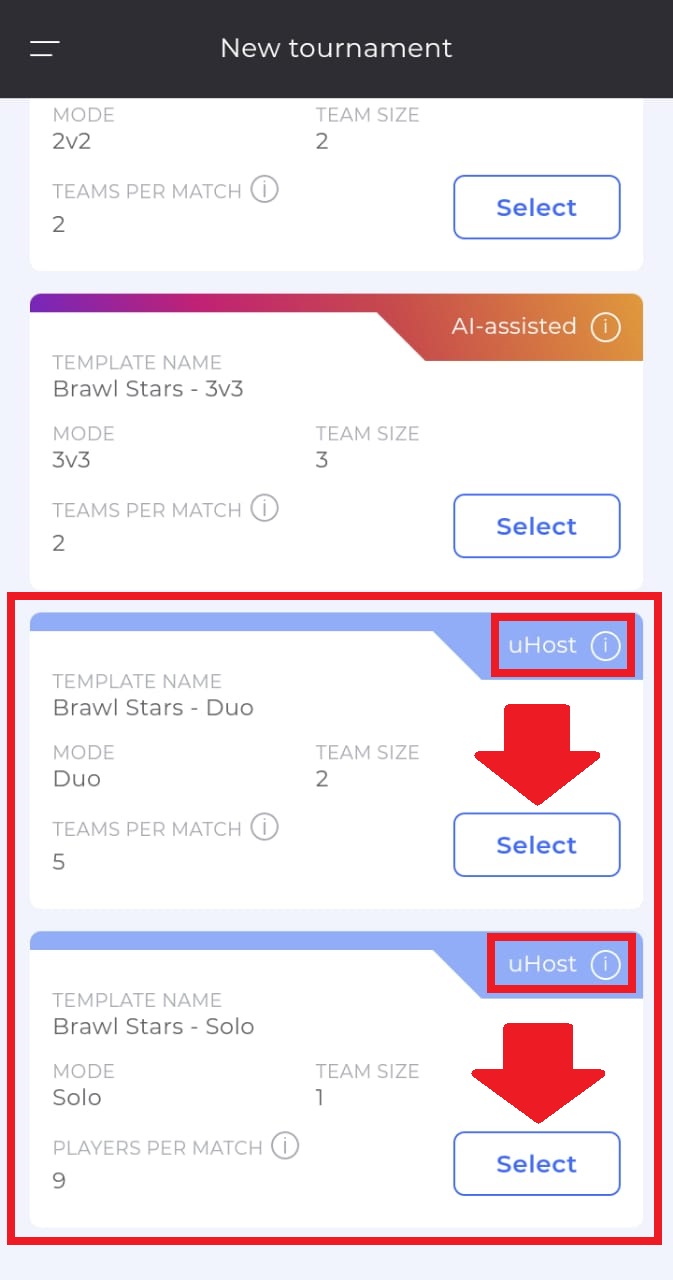Open Teams Per Match info in 3v3 card
This screenshot has width=673, height=1280.
264,508
